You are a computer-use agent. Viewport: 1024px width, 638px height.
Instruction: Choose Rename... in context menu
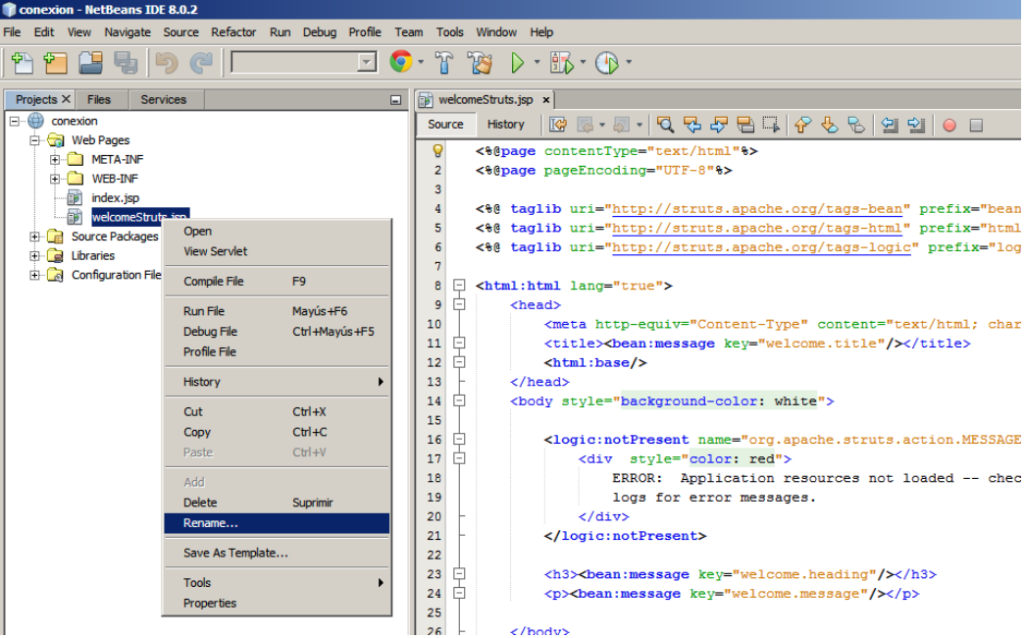(277, 523)
